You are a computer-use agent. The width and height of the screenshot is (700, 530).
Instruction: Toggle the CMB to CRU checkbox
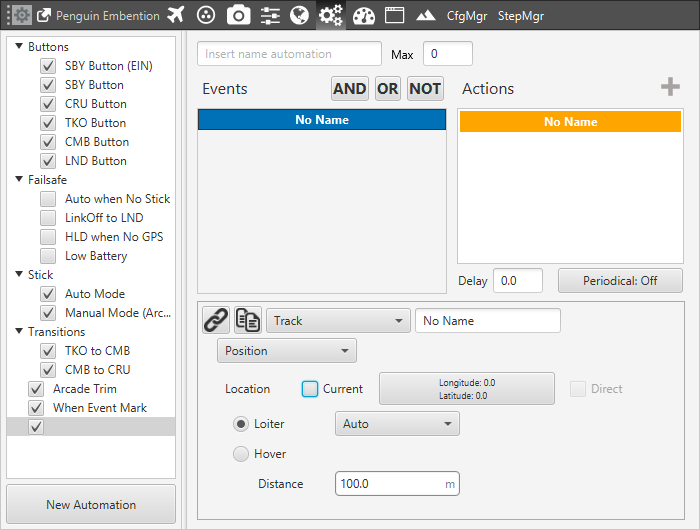click(x=48, y=370)
